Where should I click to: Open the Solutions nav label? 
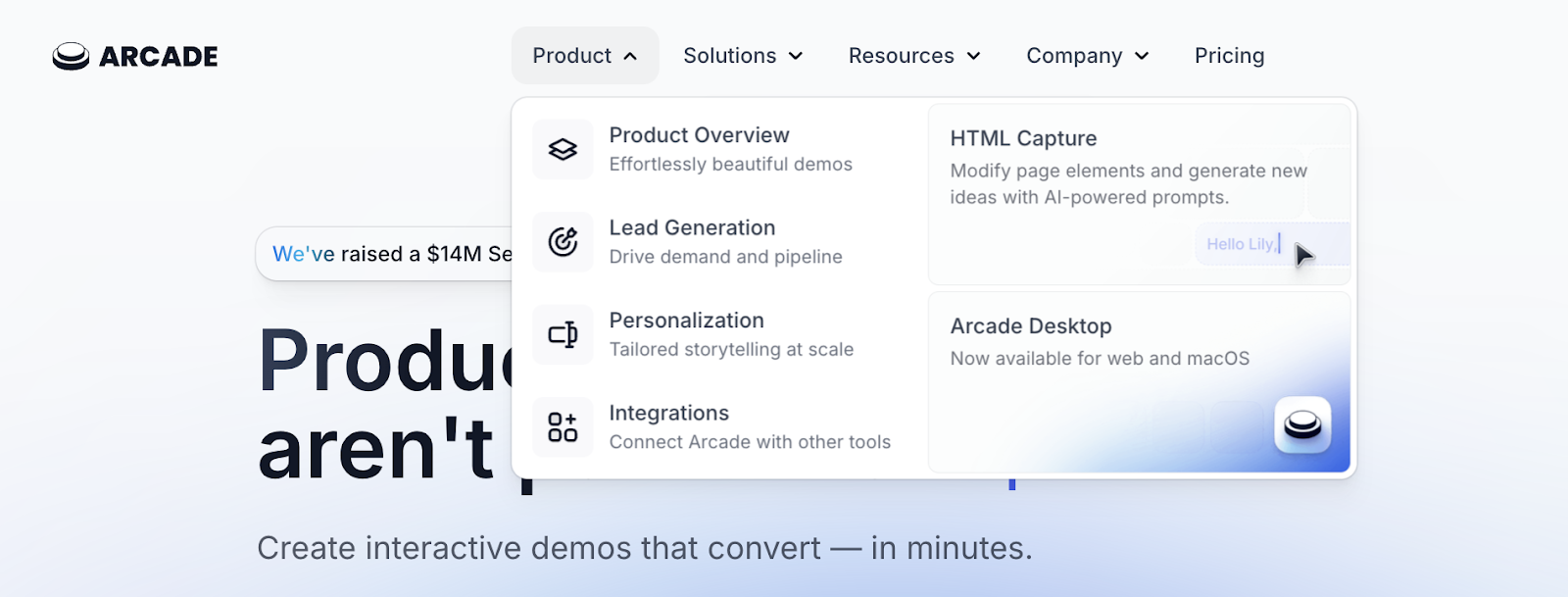coord(730,56)
